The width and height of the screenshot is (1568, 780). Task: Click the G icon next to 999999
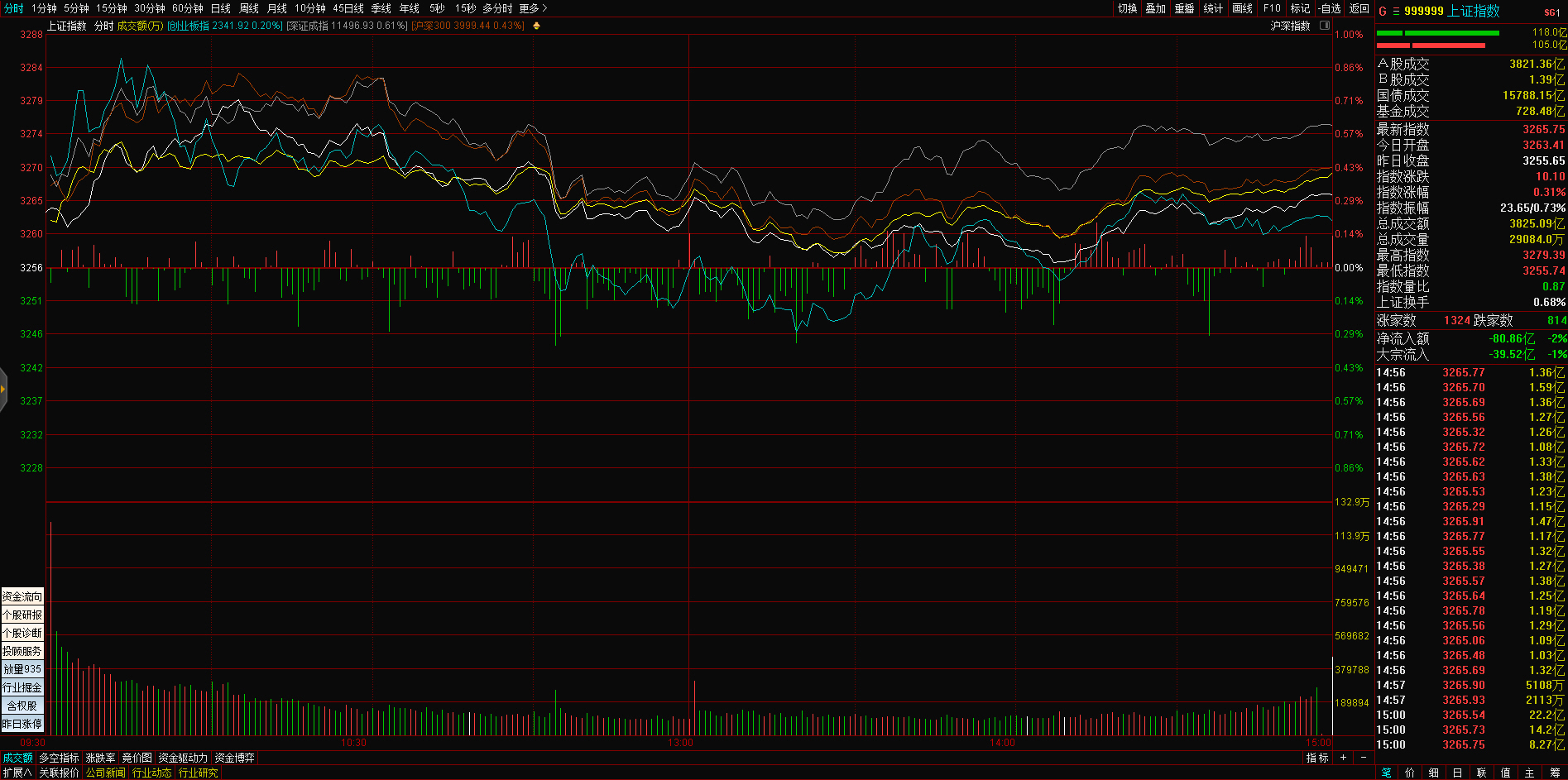pyautogui.click(x=1382, y=11)
